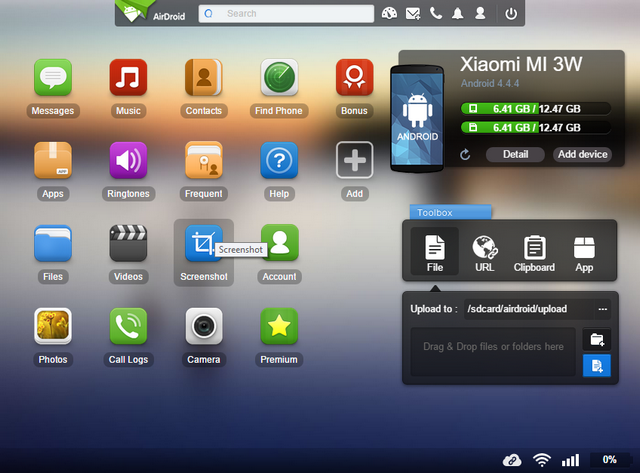Viewport: 640px width, 473px height.
Task: Open the Contacts app icon
Action: [x=204, y=77]
